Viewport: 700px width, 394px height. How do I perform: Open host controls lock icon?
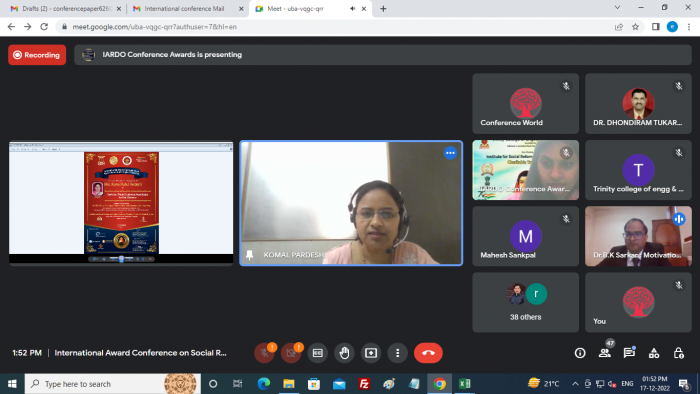[x=679, y=353]
